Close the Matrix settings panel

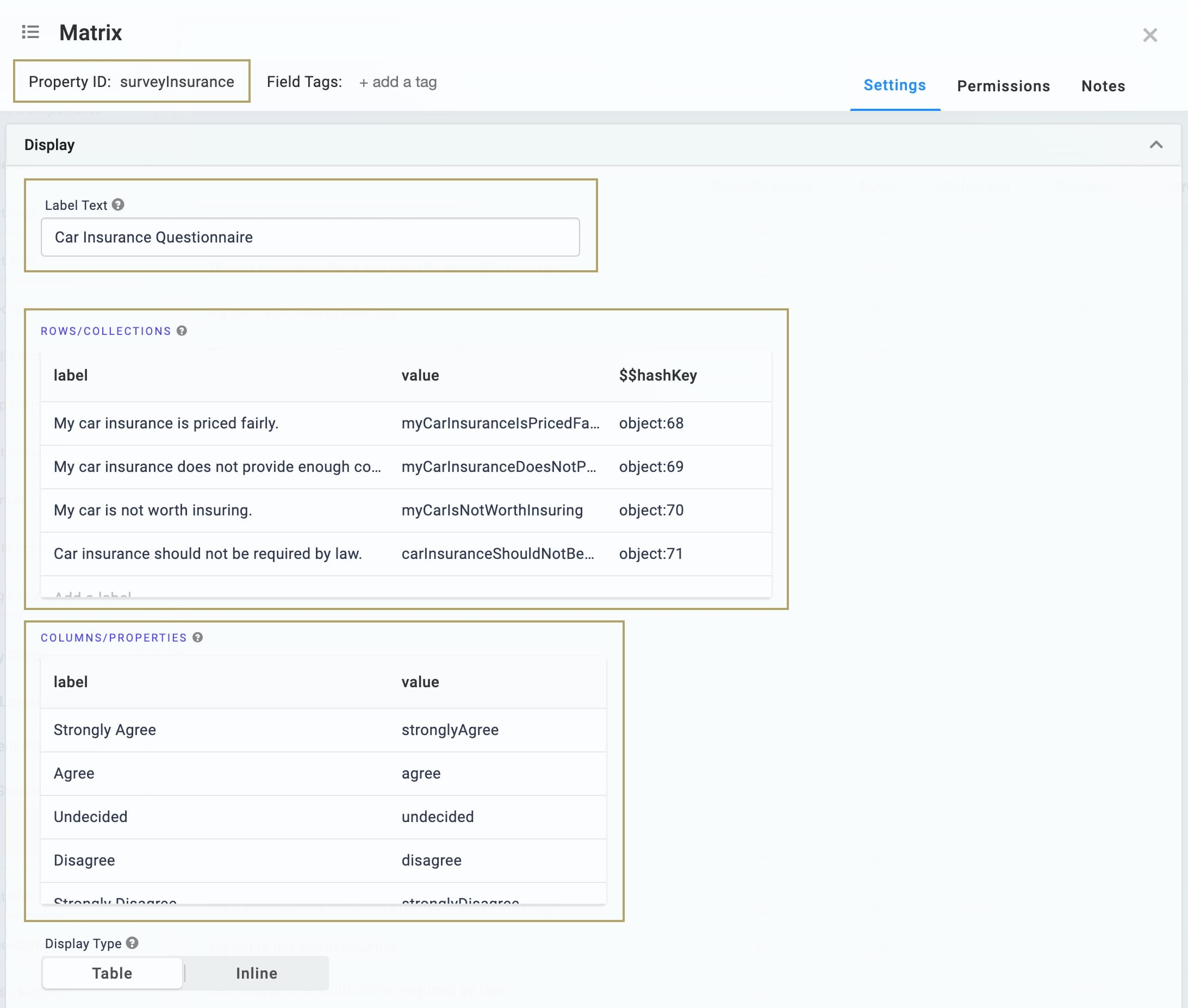(x=1150, y=35)
